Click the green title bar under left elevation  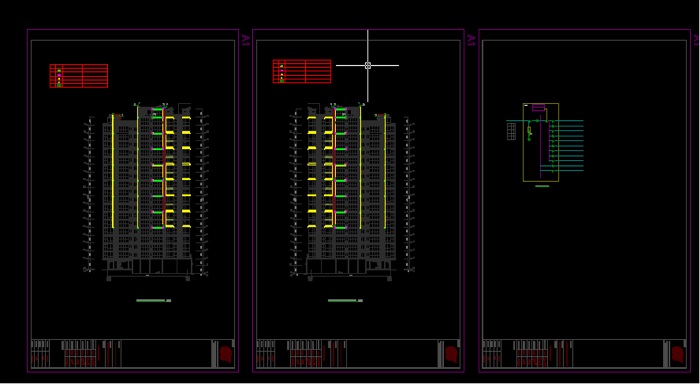(154, 301)
